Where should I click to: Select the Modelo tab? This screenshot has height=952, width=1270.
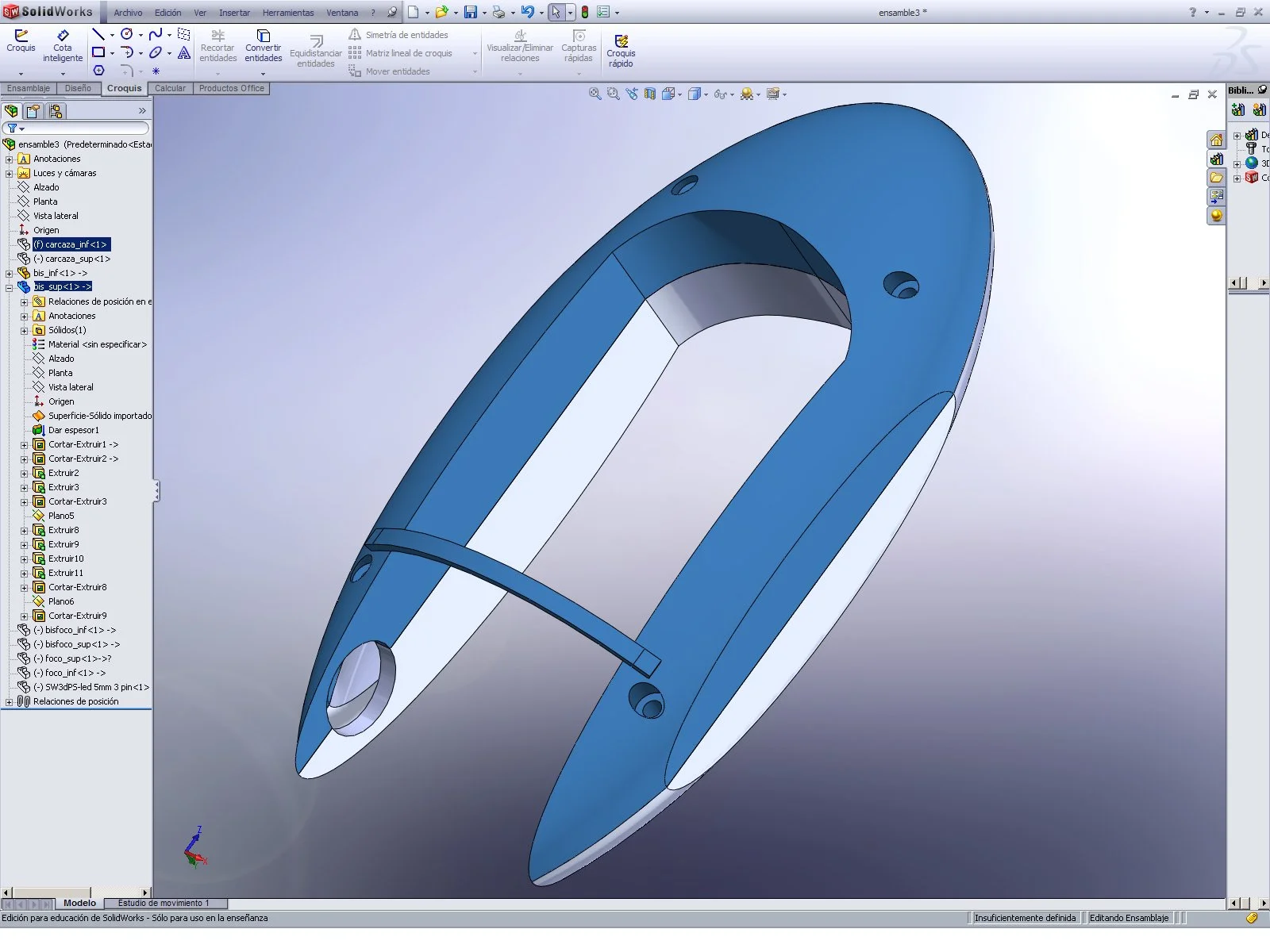(x=79, y=903)
